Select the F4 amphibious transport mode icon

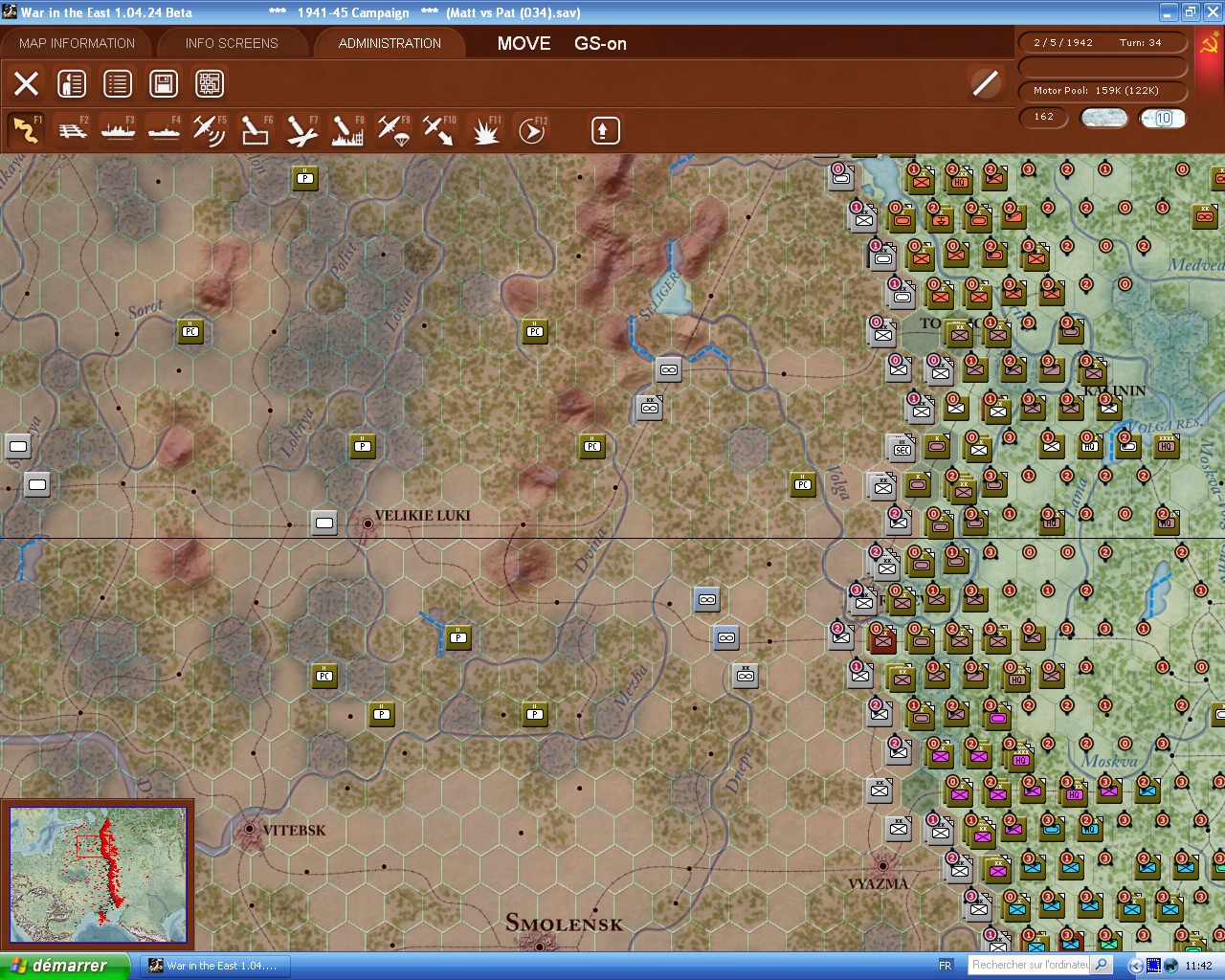165,130
